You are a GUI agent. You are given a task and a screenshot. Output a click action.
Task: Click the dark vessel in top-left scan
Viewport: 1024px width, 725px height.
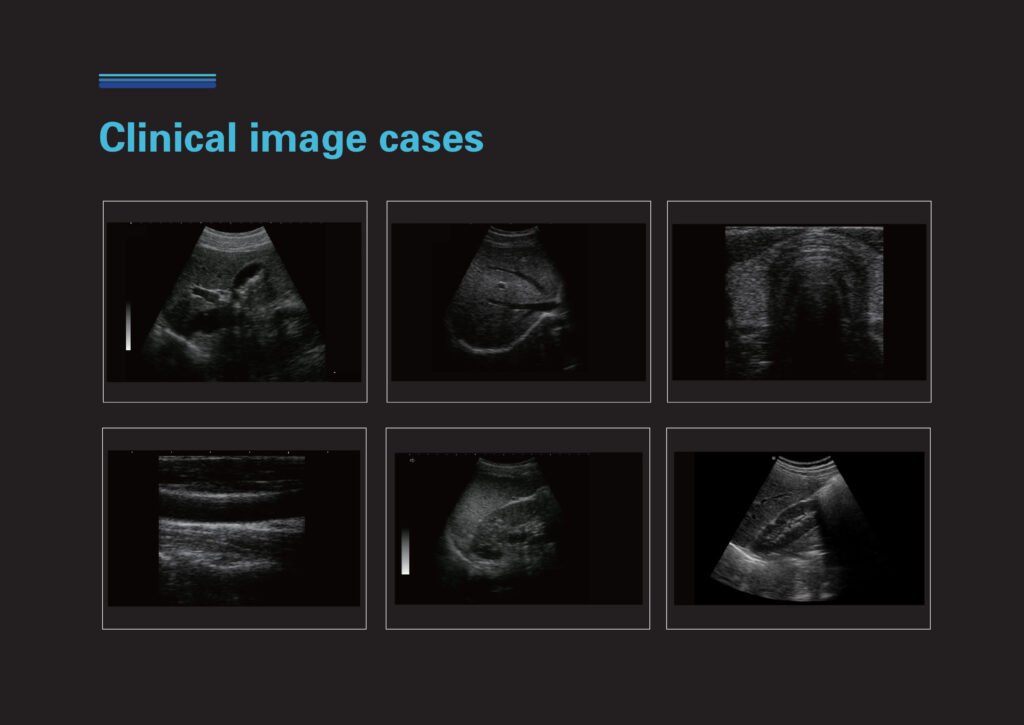click(249, 276)
